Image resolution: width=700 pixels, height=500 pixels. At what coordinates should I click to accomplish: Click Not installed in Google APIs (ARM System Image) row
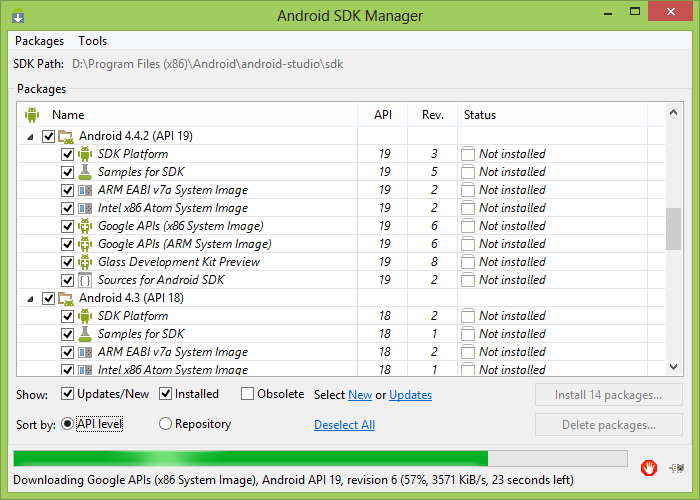512,244
